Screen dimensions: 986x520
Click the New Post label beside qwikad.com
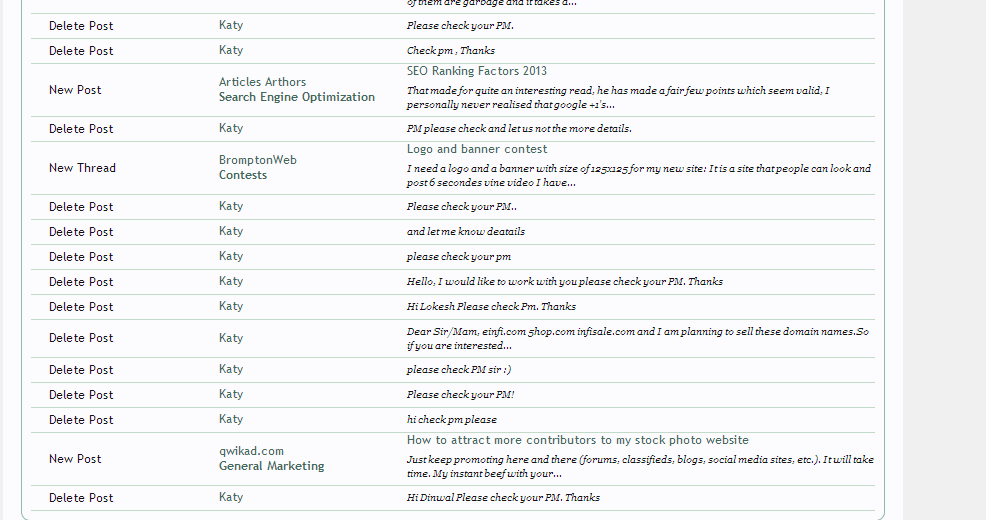coord(75,459)
